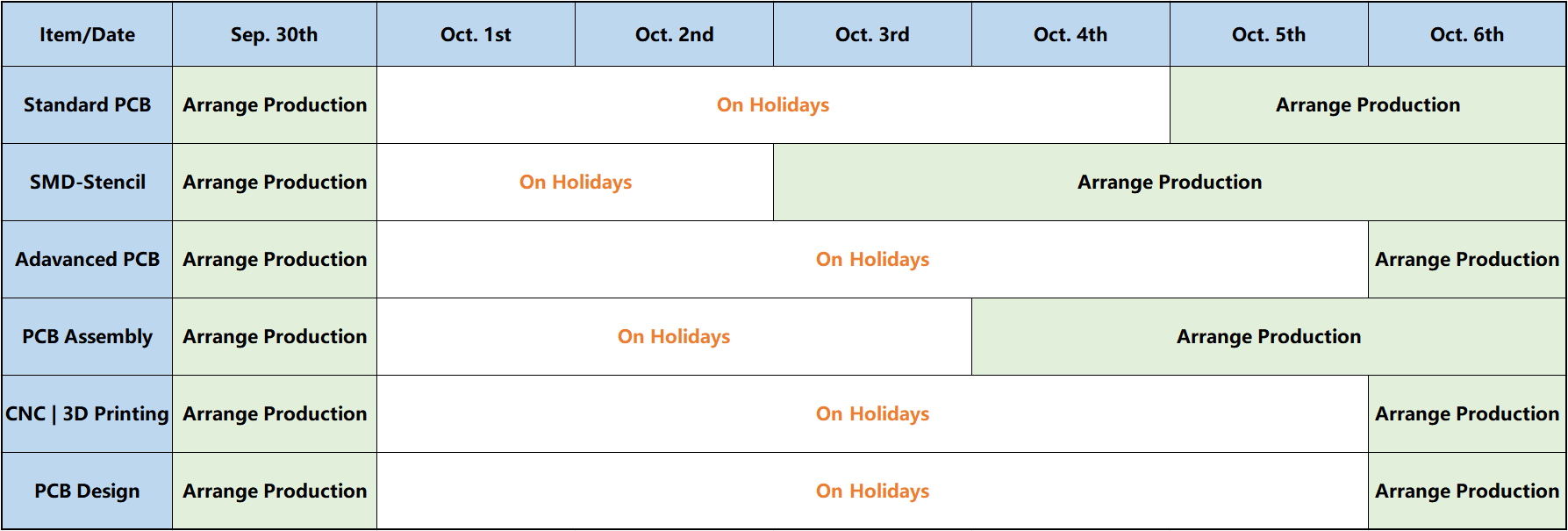Select the Item/Date header cell
This screenshot has width=1568, height=531.
pos(87,34)
